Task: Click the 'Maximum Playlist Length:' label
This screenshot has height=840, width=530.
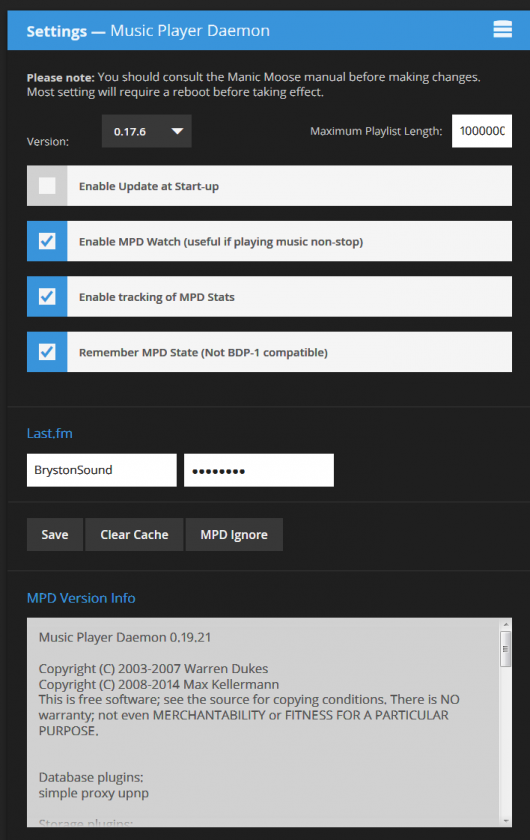Action: (376, 131)
